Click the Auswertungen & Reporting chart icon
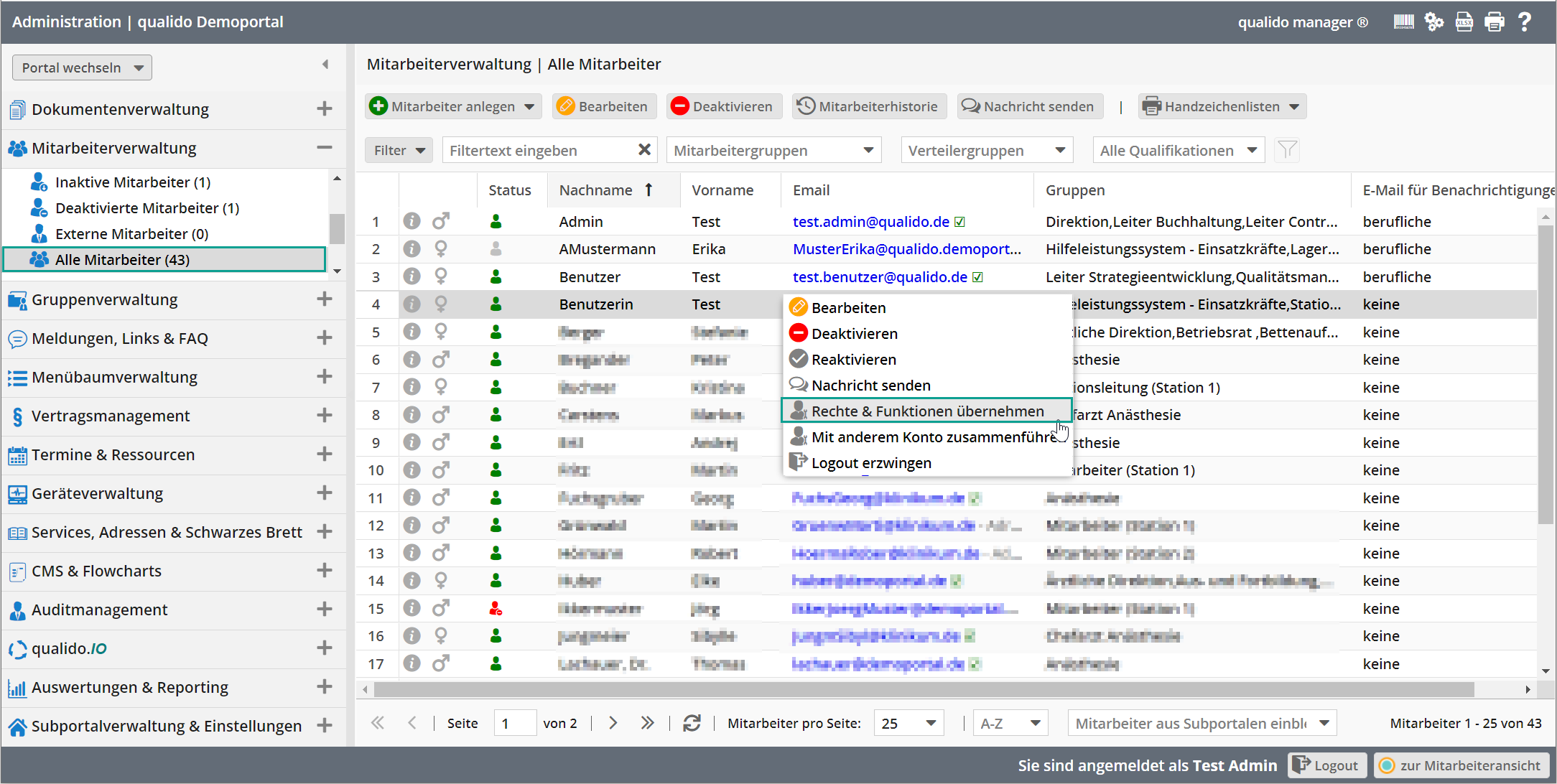1557x784 pixels. 17,688
